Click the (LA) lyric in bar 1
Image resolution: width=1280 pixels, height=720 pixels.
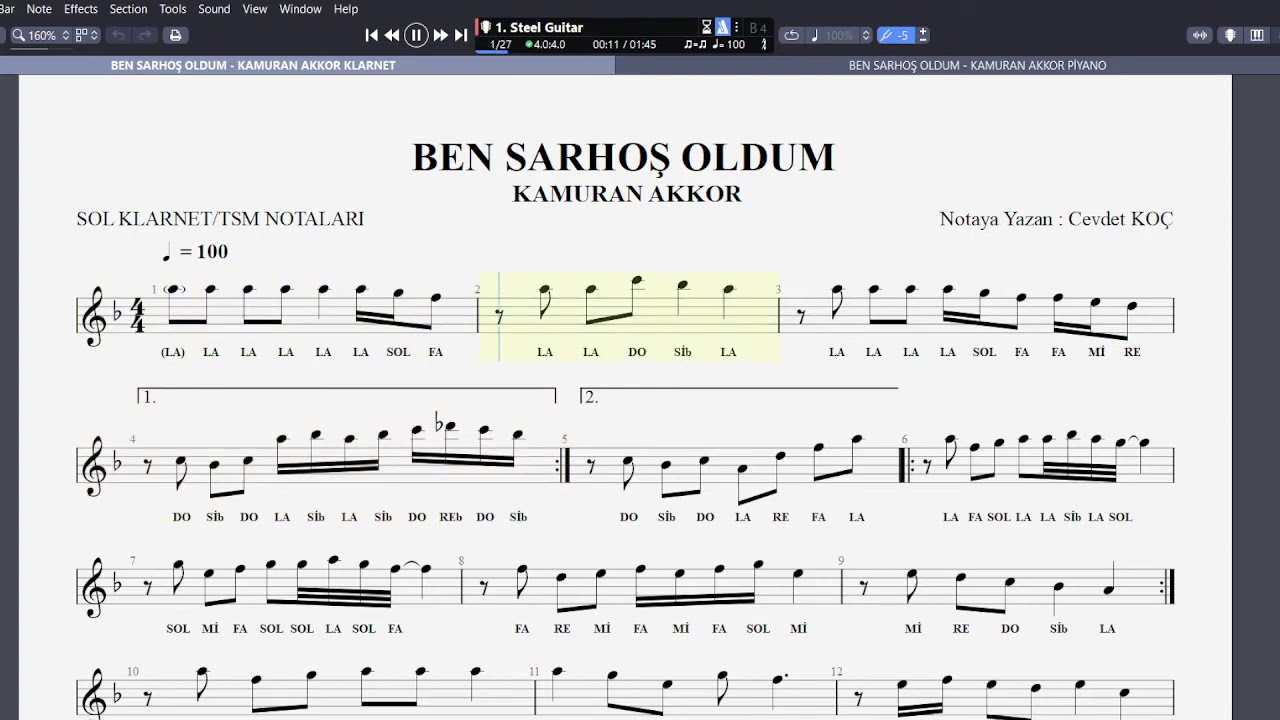pyautogui.click(x=173, y=352)
